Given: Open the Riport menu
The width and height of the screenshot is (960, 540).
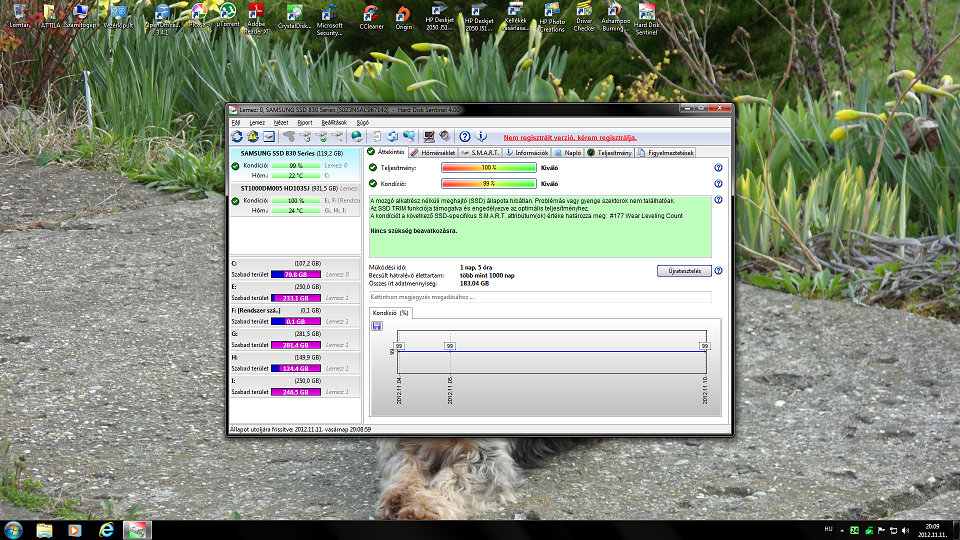Looking at the screenshot, I should tap(305, 122).
